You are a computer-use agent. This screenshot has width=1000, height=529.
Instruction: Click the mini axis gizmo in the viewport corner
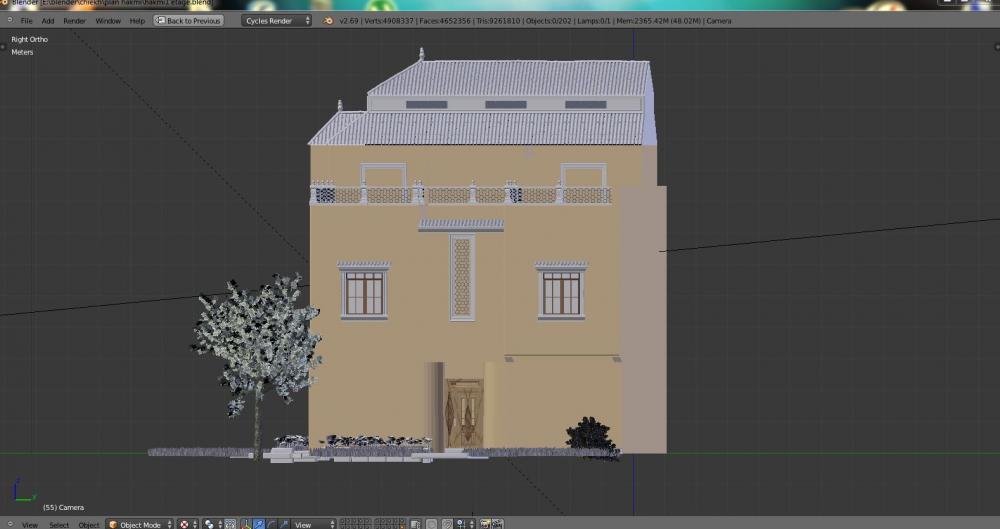pyautogui.click(x=23, y=491)
